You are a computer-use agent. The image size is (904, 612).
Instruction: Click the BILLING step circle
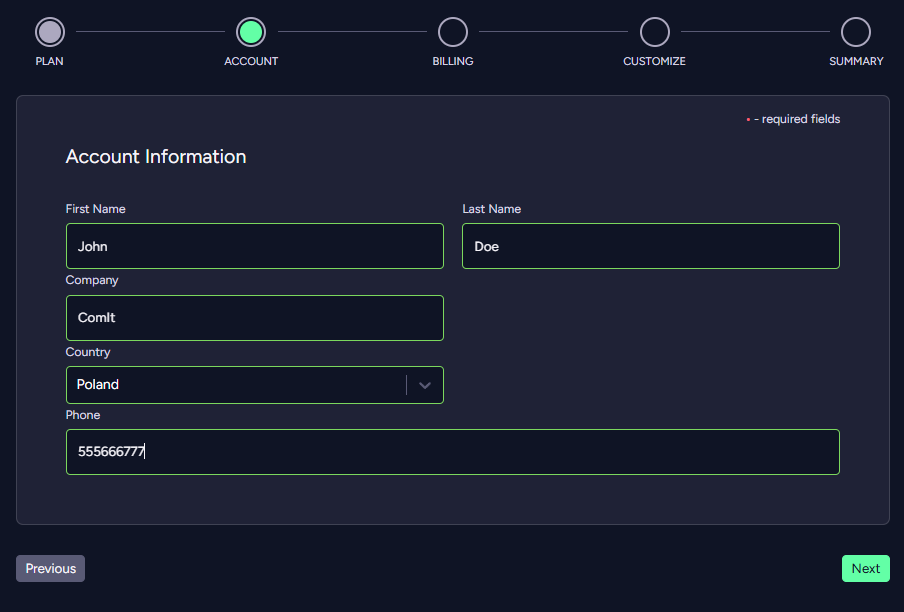453,32
